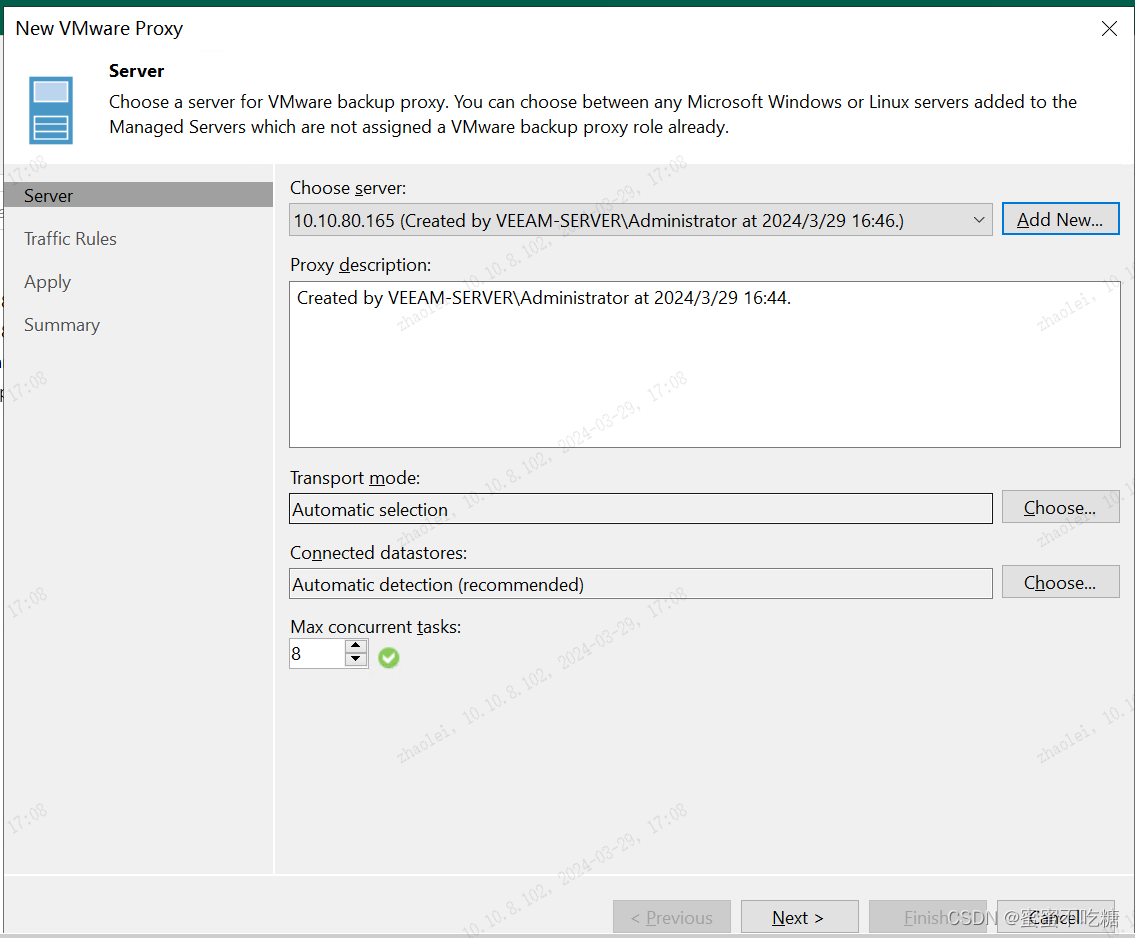1135x938 pixels.
Task: Go to the Traffic Rules step
Action: [x=70, y=239]
